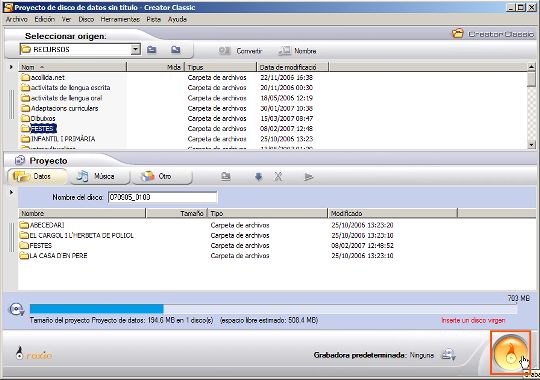Click the blue down-arrow add icon

[258, 177]
